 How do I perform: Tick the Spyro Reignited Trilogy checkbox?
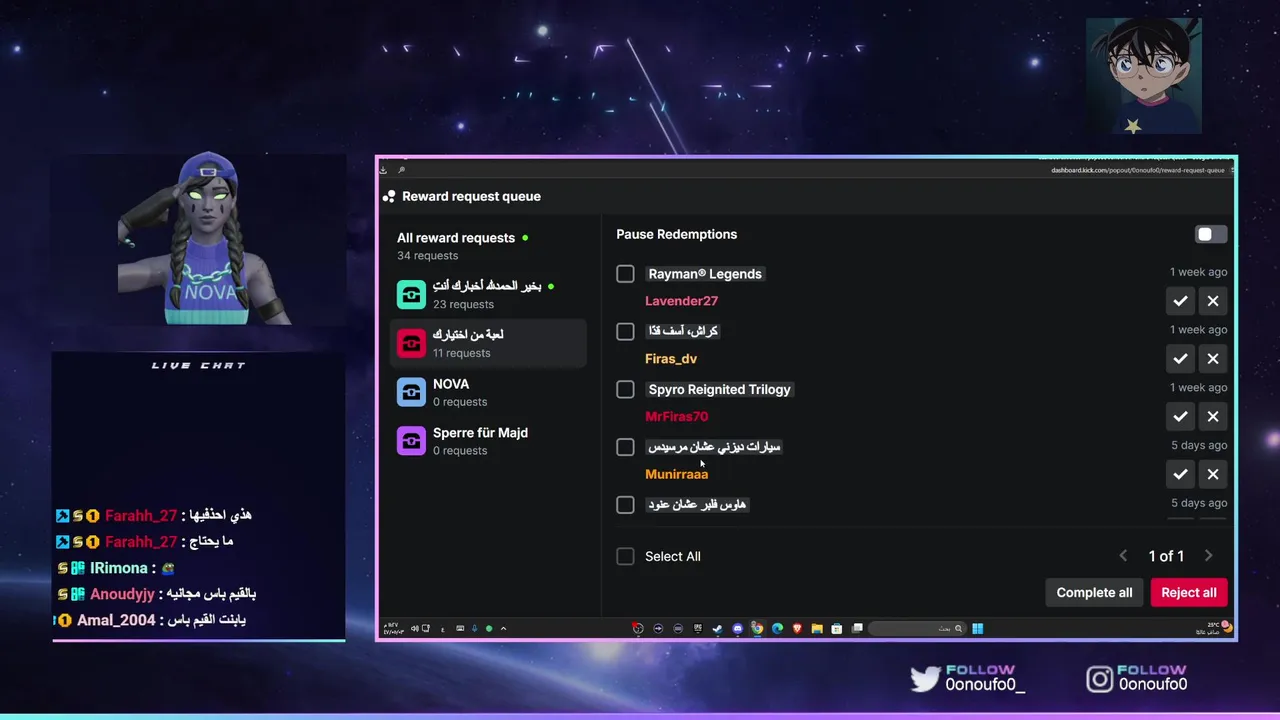pos(625,389)
